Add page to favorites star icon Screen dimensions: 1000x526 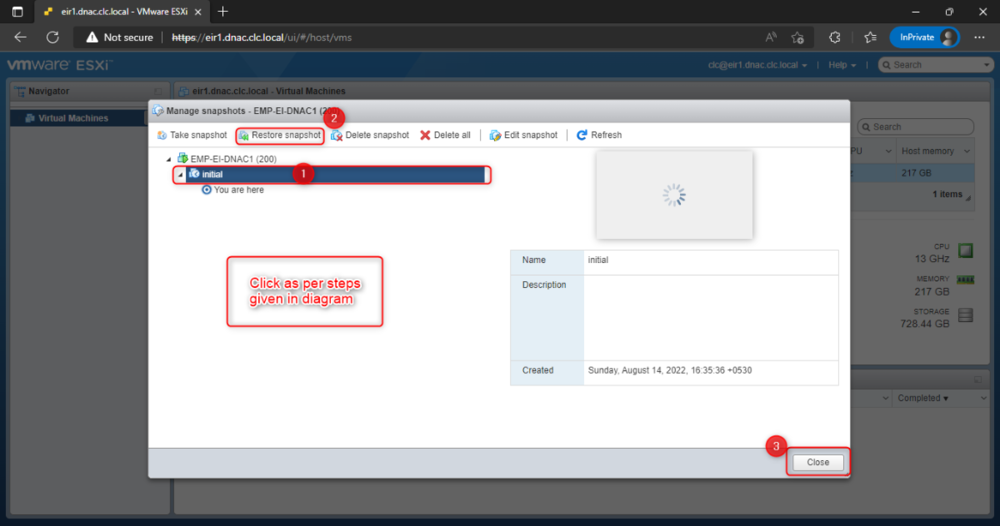pos(797,38)
